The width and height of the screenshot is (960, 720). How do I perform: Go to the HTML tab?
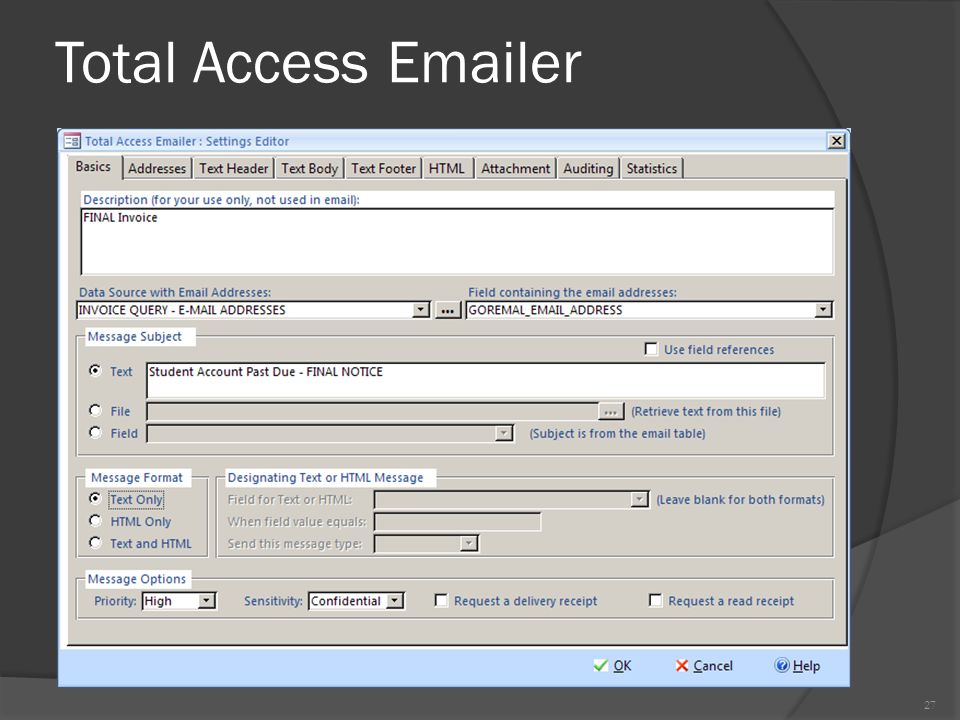[x=447, y=168]
